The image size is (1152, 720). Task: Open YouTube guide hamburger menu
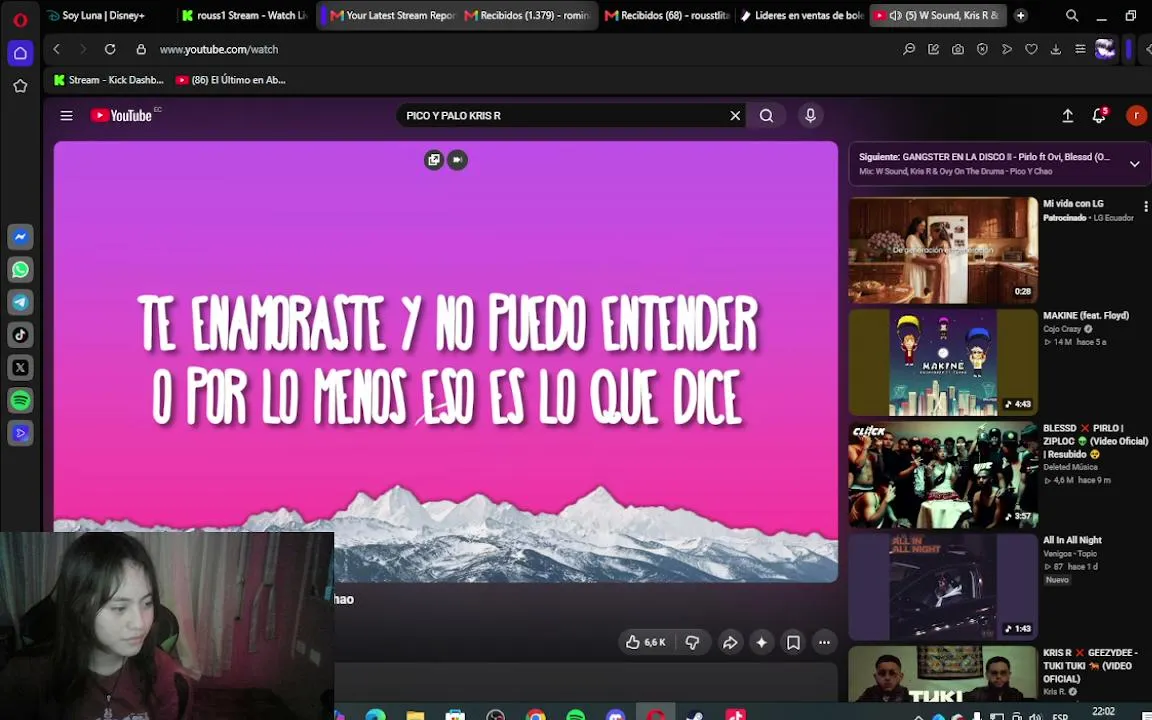point(66,115)
